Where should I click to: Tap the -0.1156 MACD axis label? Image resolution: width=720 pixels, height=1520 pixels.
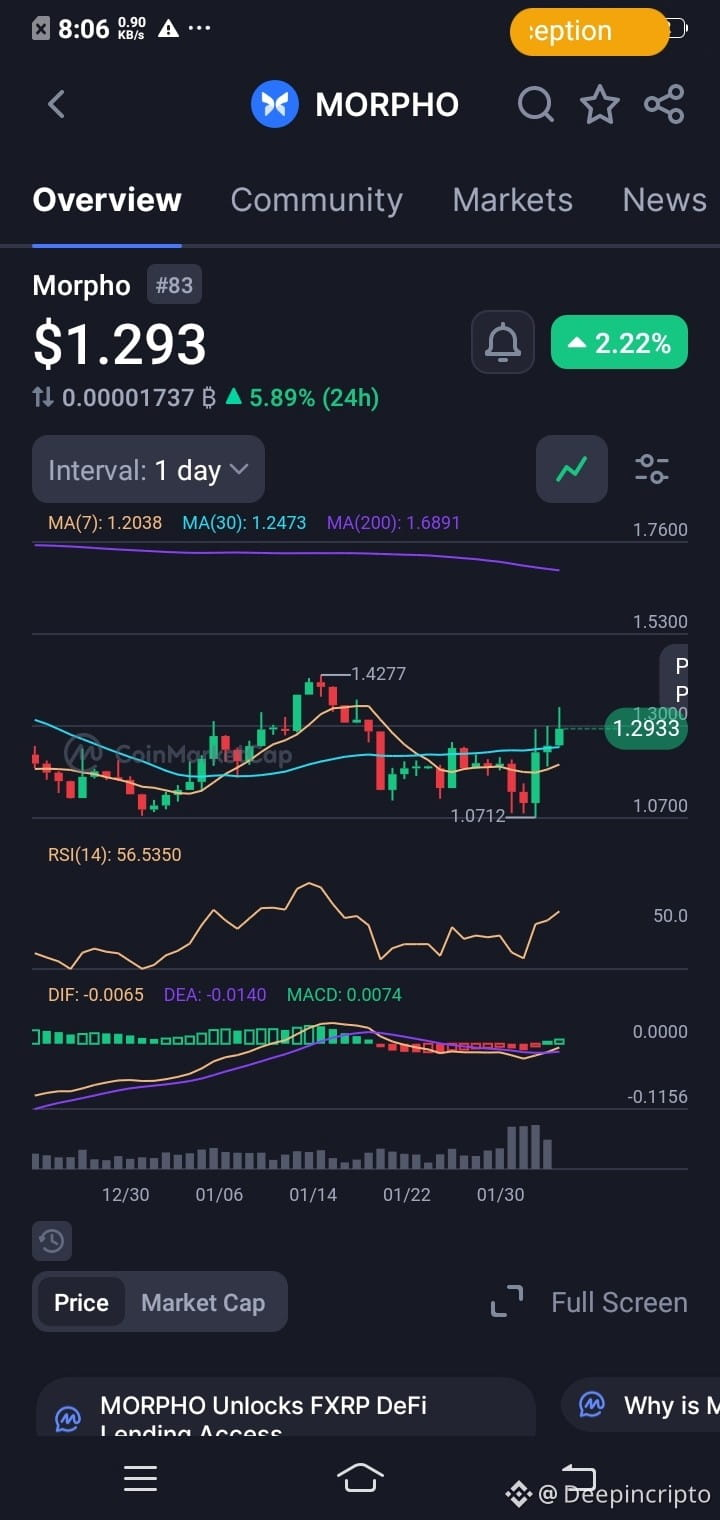click(x=657, y=1096)
